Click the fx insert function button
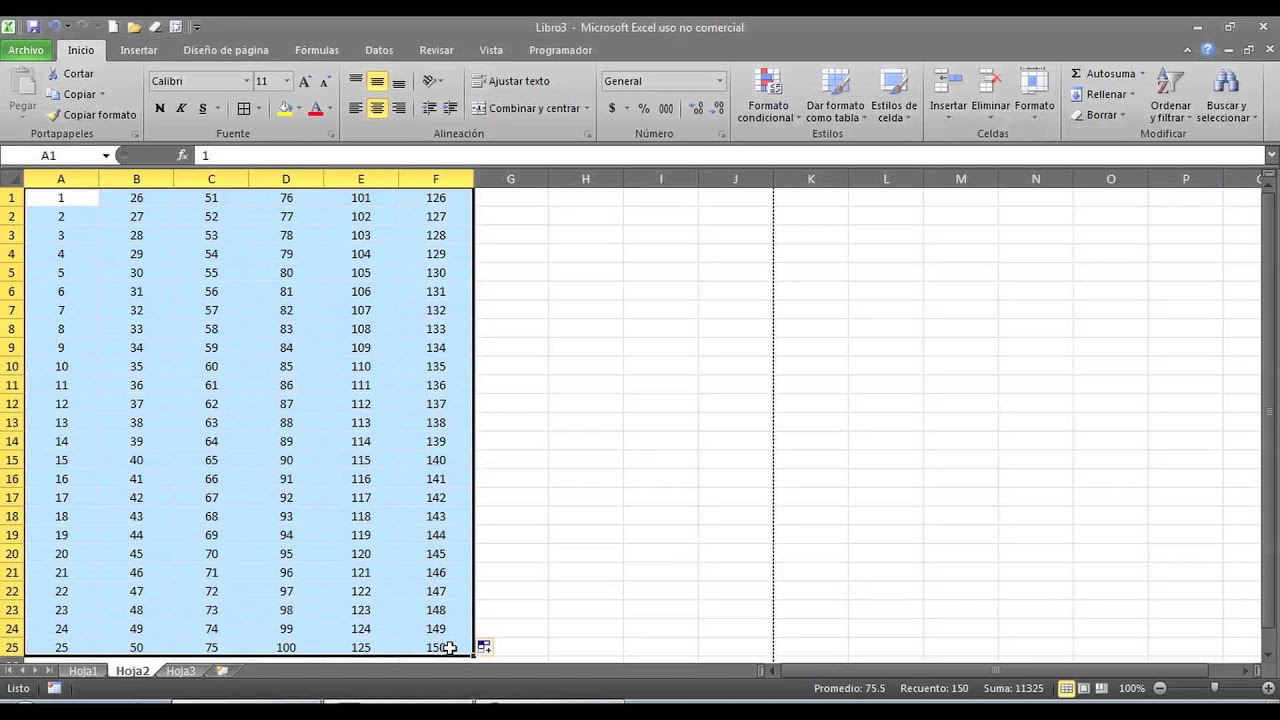The image size is (1280, 720). click(x=182, y=156)
